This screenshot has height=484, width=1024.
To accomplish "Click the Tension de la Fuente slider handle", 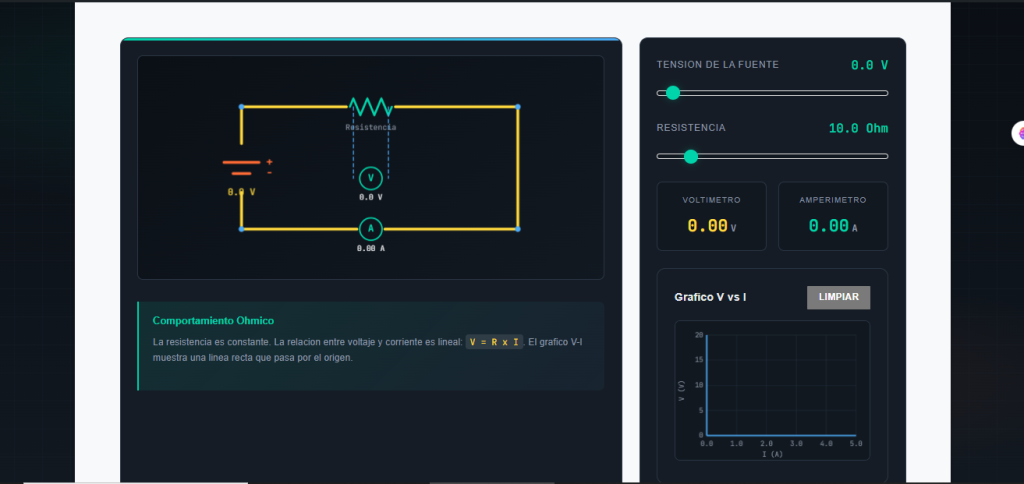I will [673, 93].
